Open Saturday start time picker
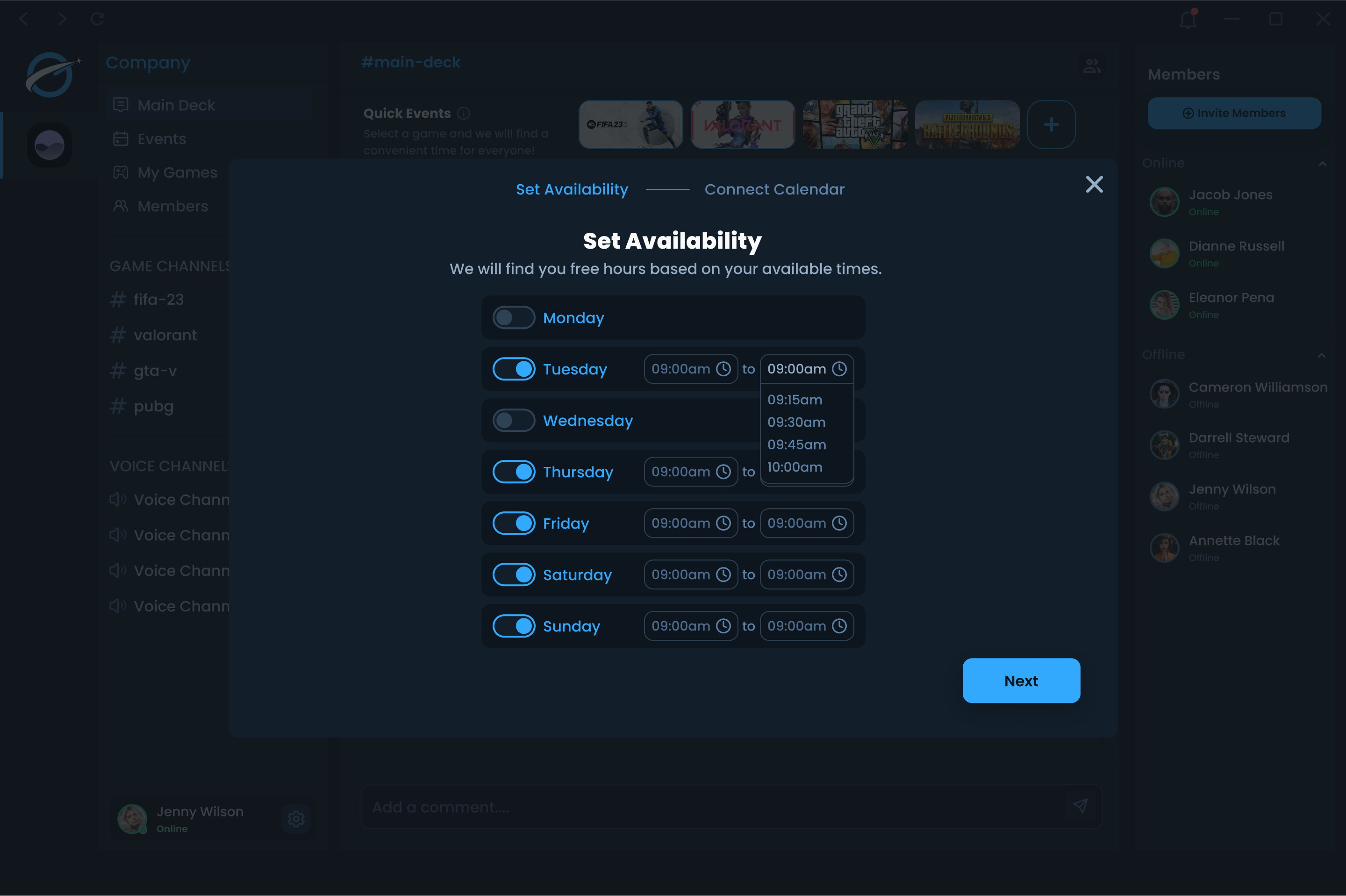This screenshot has width=1346, height=896. pos(691,575)
